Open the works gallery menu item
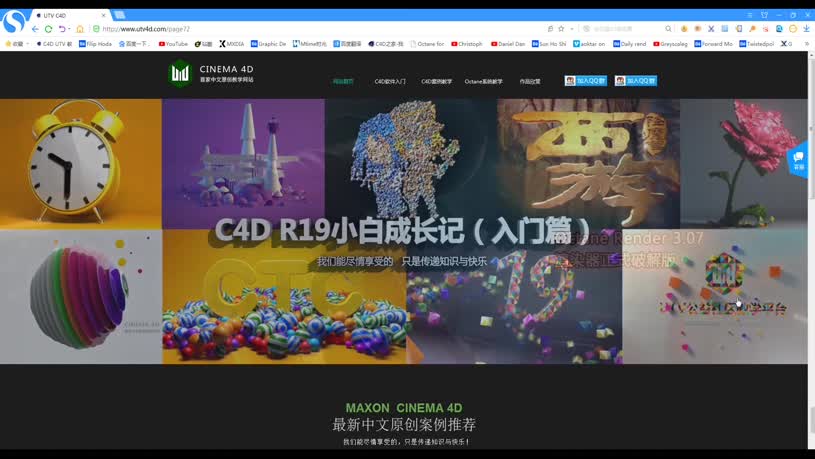The image size is (815, 459). tap(530, 82)
